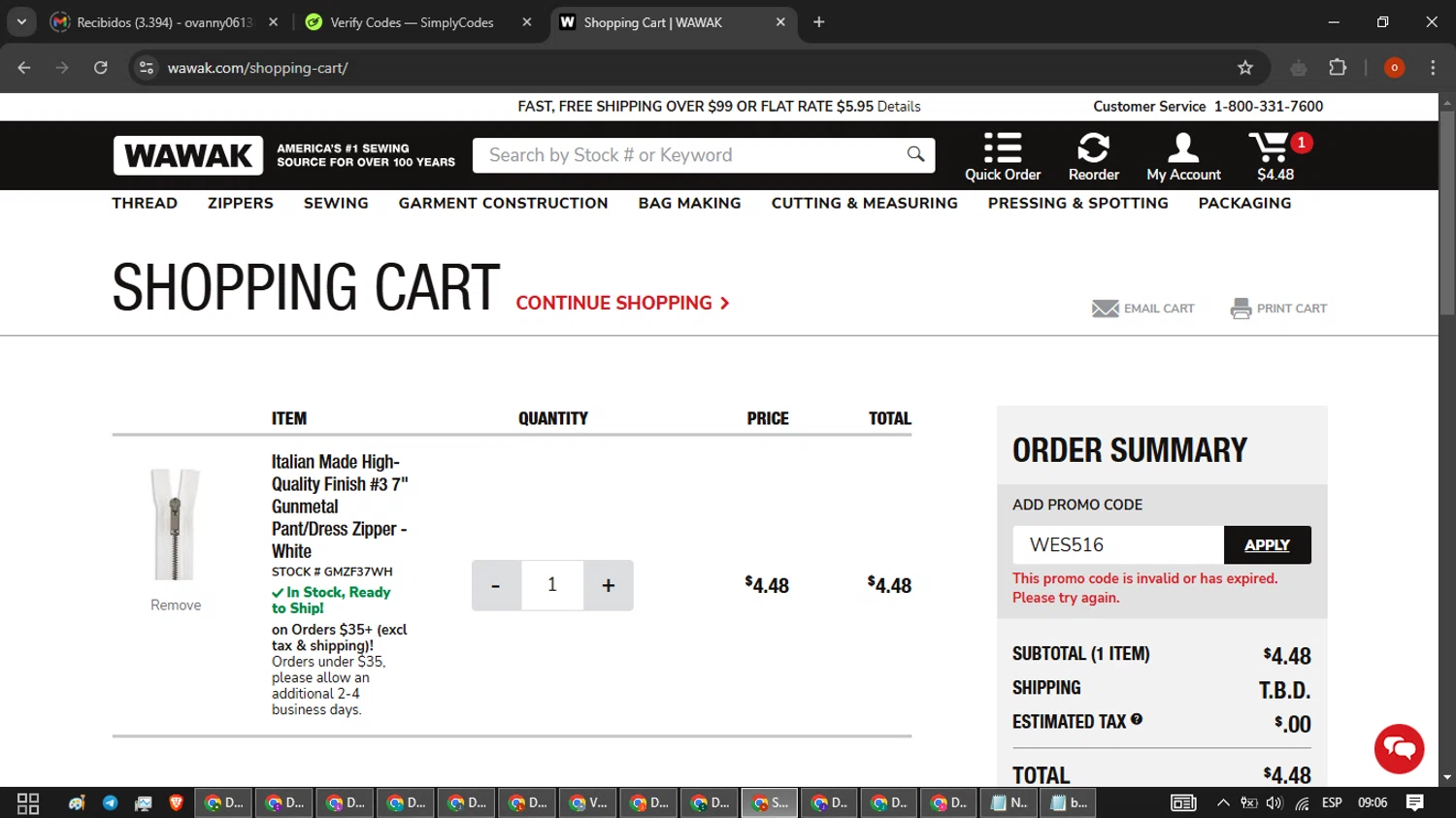Open the tab search dropdown
Image resolution: width=1456 pixels, height=818 pixels.
(21, 21)
